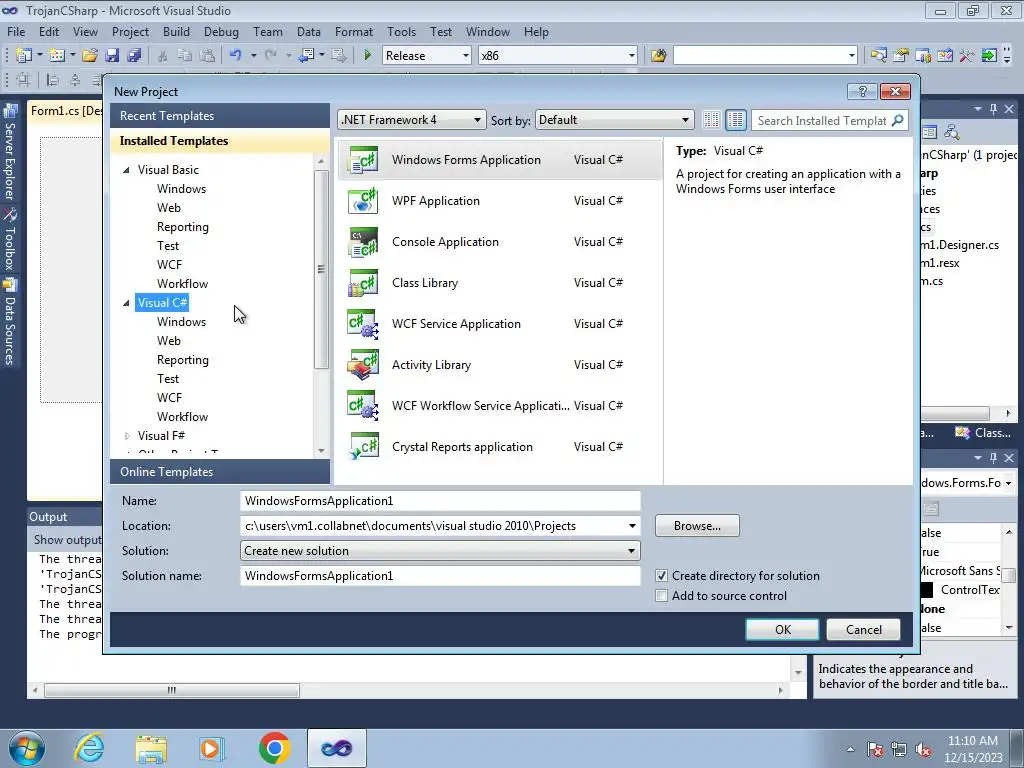Viewport: 1024px width, 768px height.
Task: Open the Sort by Default dropdown
Action: pyautogui.click(x=614, y=120)
